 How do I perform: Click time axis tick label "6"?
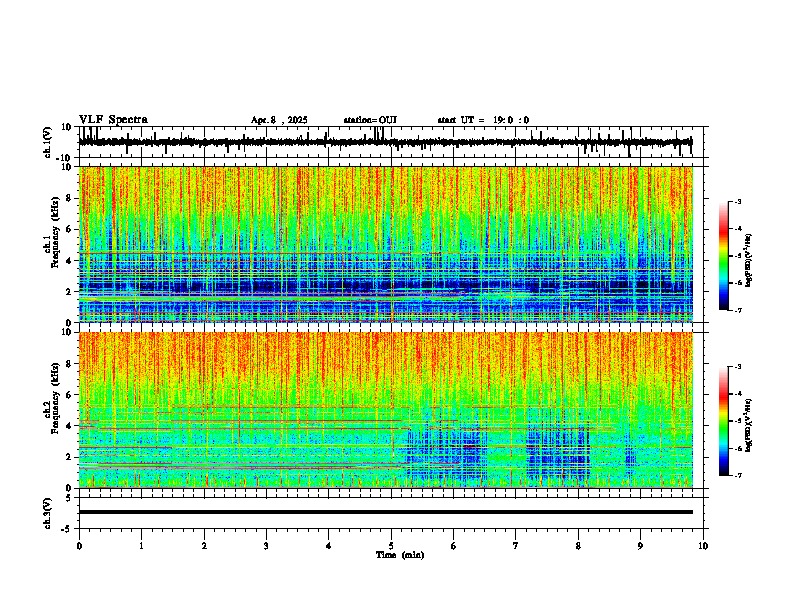454,546
